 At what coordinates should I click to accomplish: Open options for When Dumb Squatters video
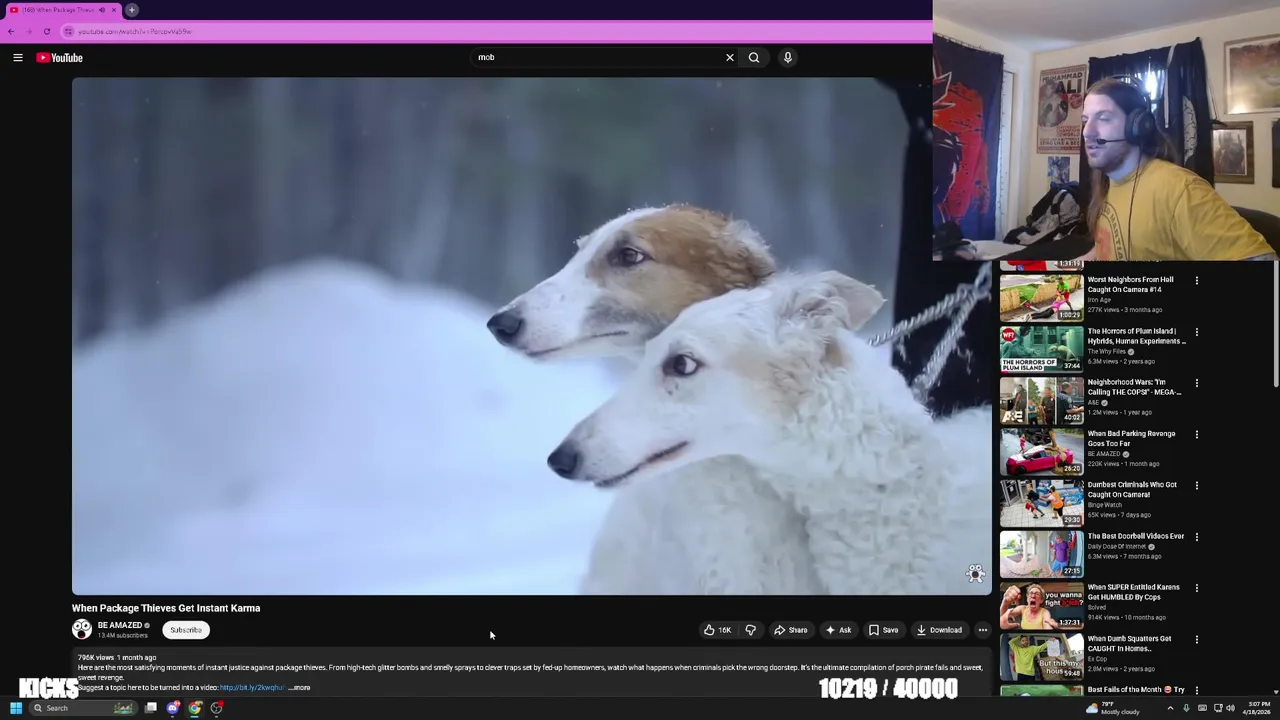point(1196,640)
